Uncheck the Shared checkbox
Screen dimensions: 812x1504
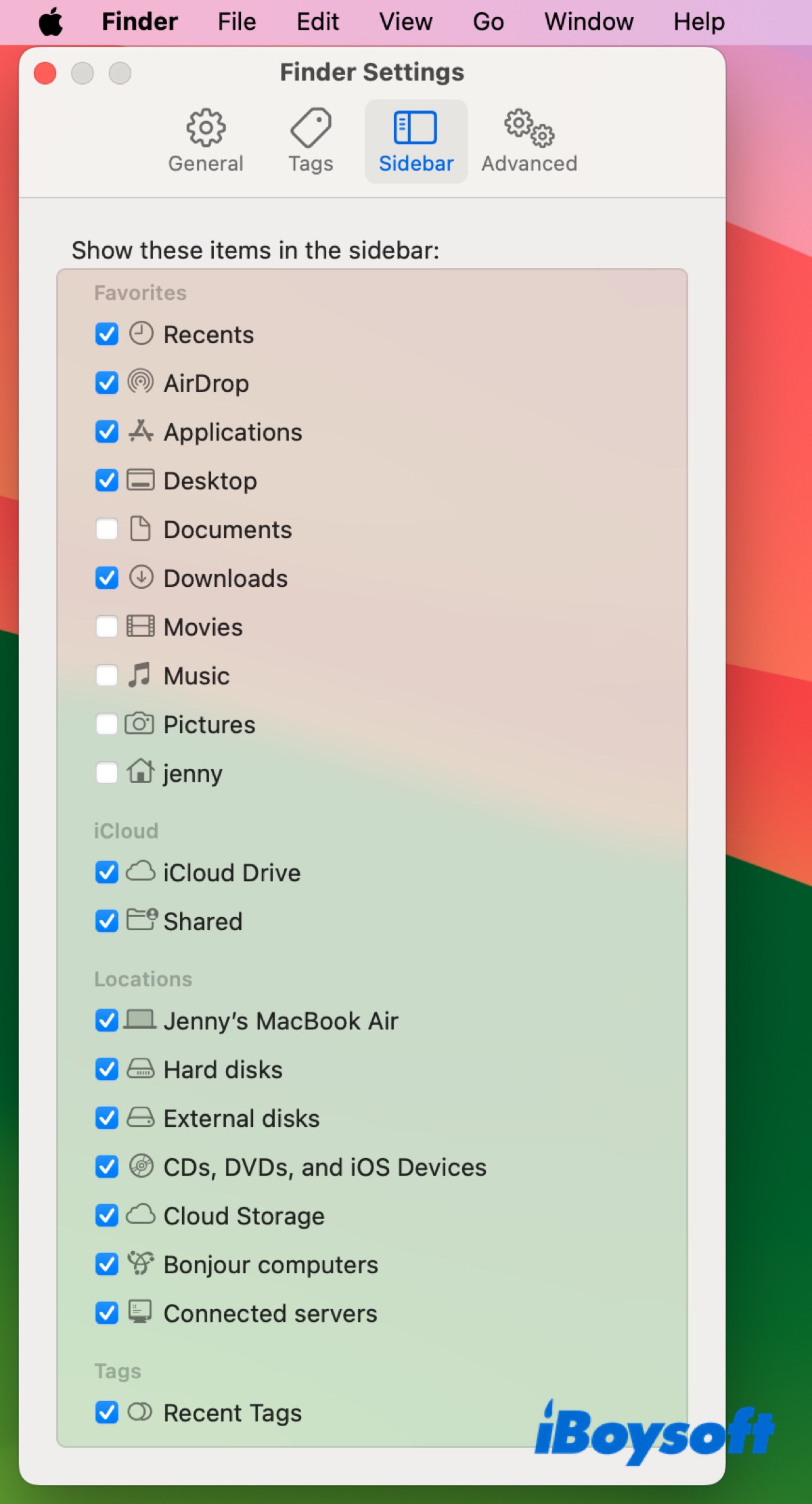pyautogui.click(x=107, y=921)
